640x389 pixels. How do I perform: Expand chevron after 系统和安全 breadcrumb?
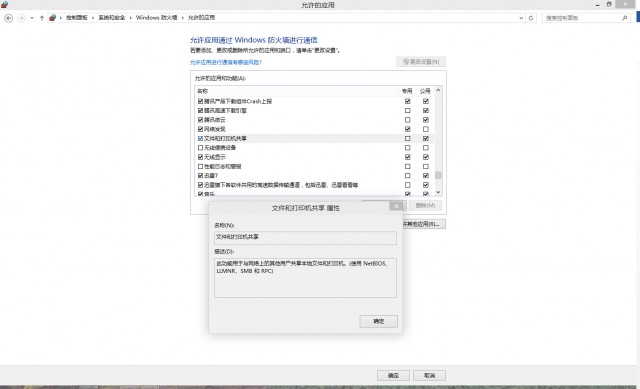[x=131, y=18]
